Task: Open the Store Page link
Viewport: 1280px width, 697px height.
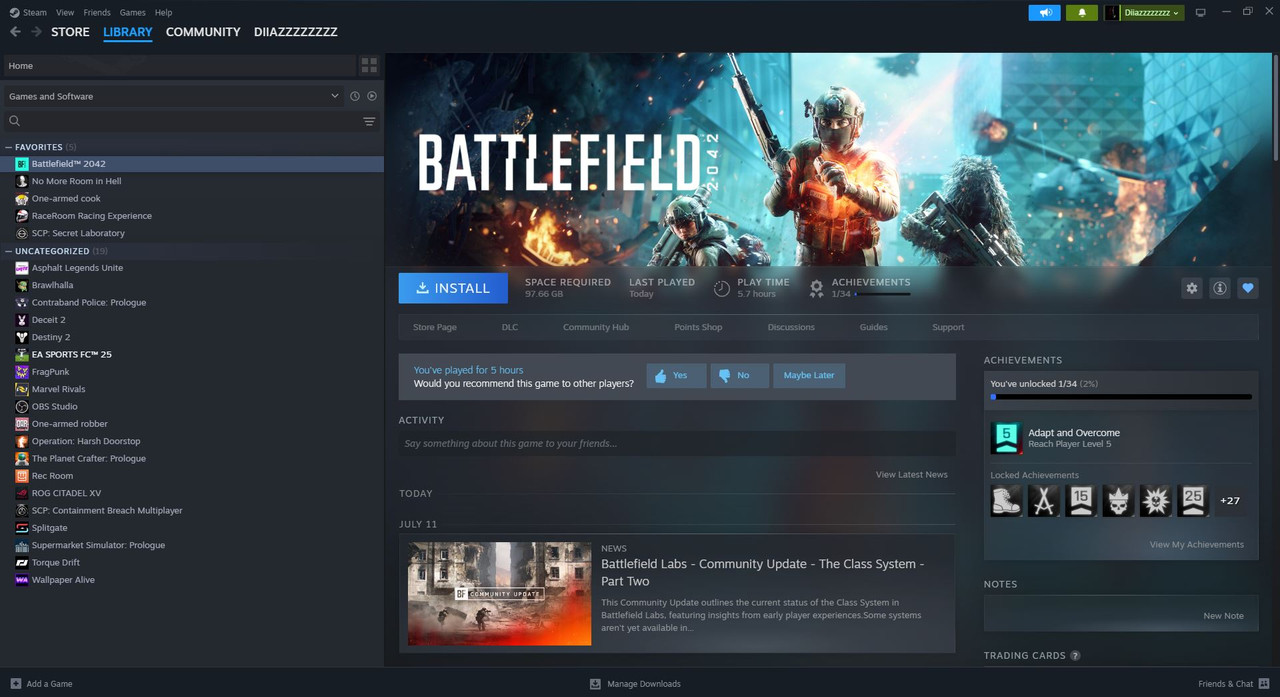Action: pos(435,327)
